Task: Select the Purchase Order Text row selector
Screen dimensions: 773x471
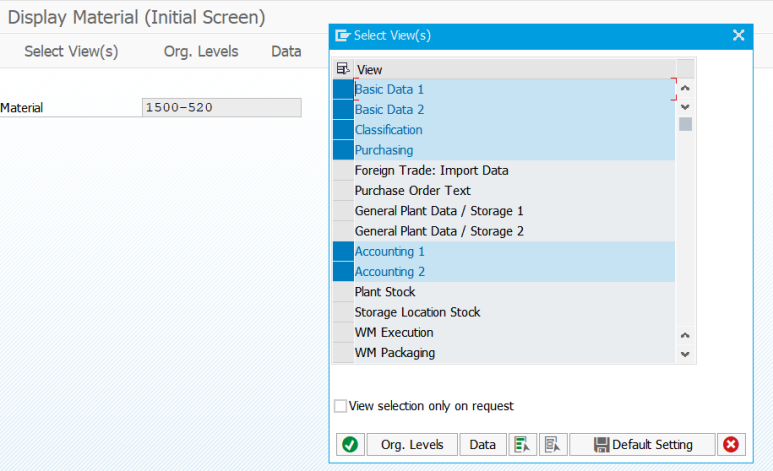Action: coord(343,190)
